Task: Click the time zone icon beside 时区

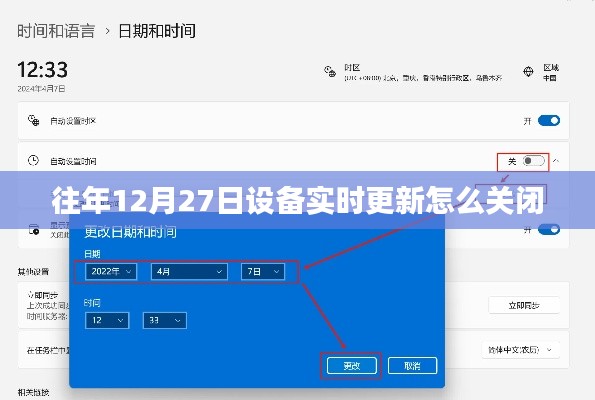Action: (330, 71)
